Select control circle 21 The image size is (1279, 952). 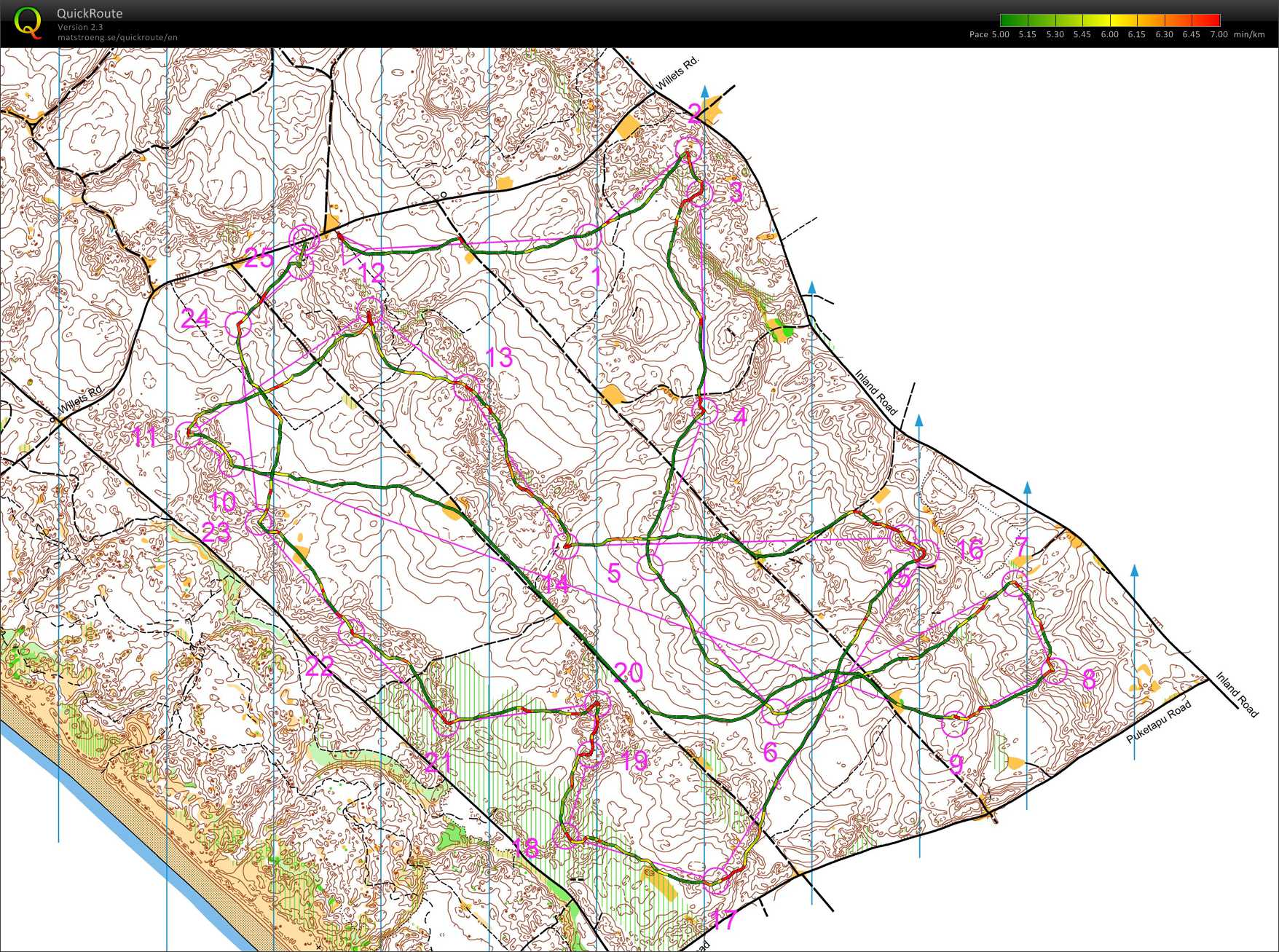pos(446,722)
